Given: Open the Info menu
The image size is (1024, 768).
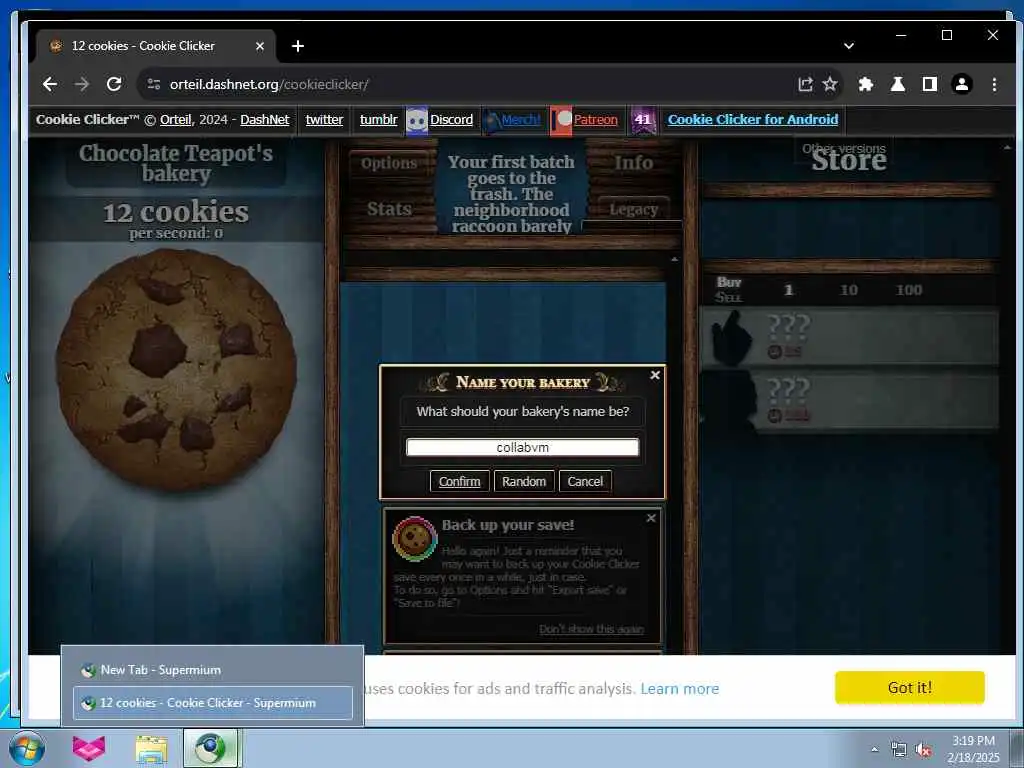Looking at the screenshot, I should tap(633, 163).
